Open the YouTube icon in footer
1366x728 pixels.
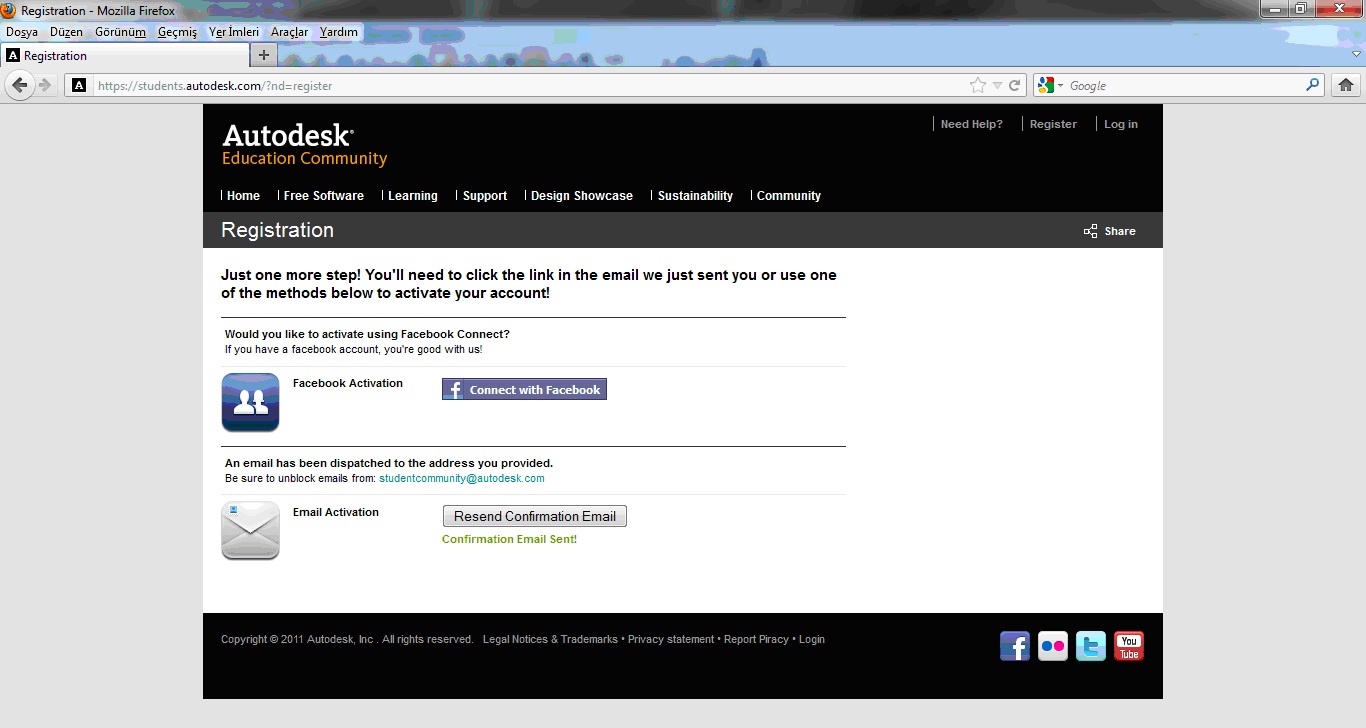click(1129, 646)
